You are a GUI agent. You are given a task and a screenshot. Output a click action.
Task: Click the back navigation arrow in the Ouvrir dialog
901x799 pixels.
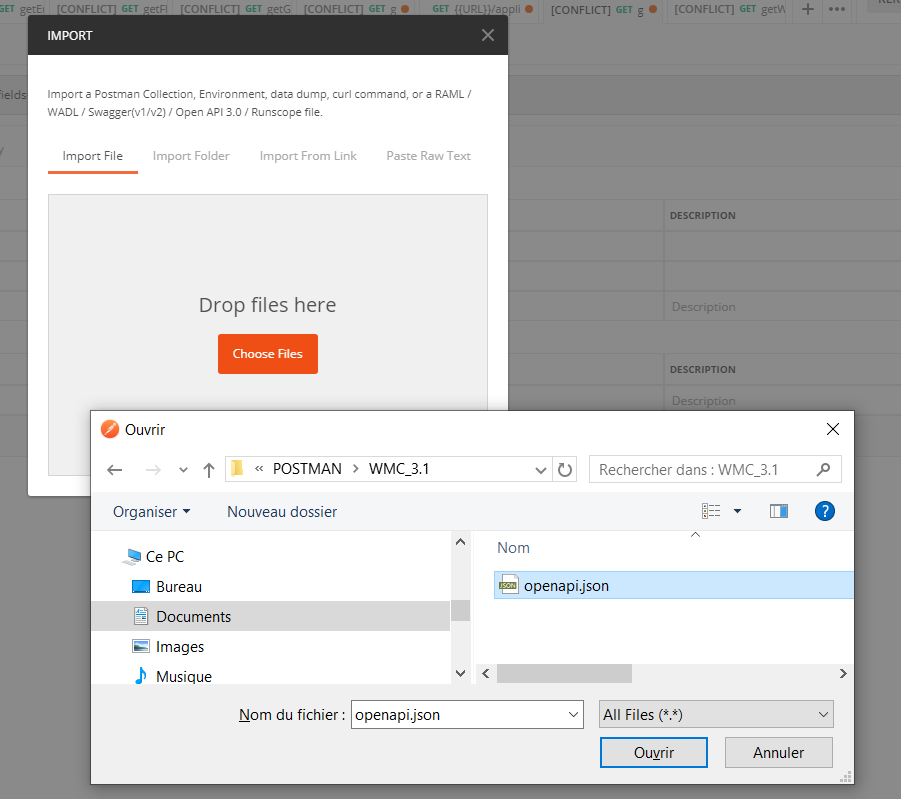click(x=114, y=469)
